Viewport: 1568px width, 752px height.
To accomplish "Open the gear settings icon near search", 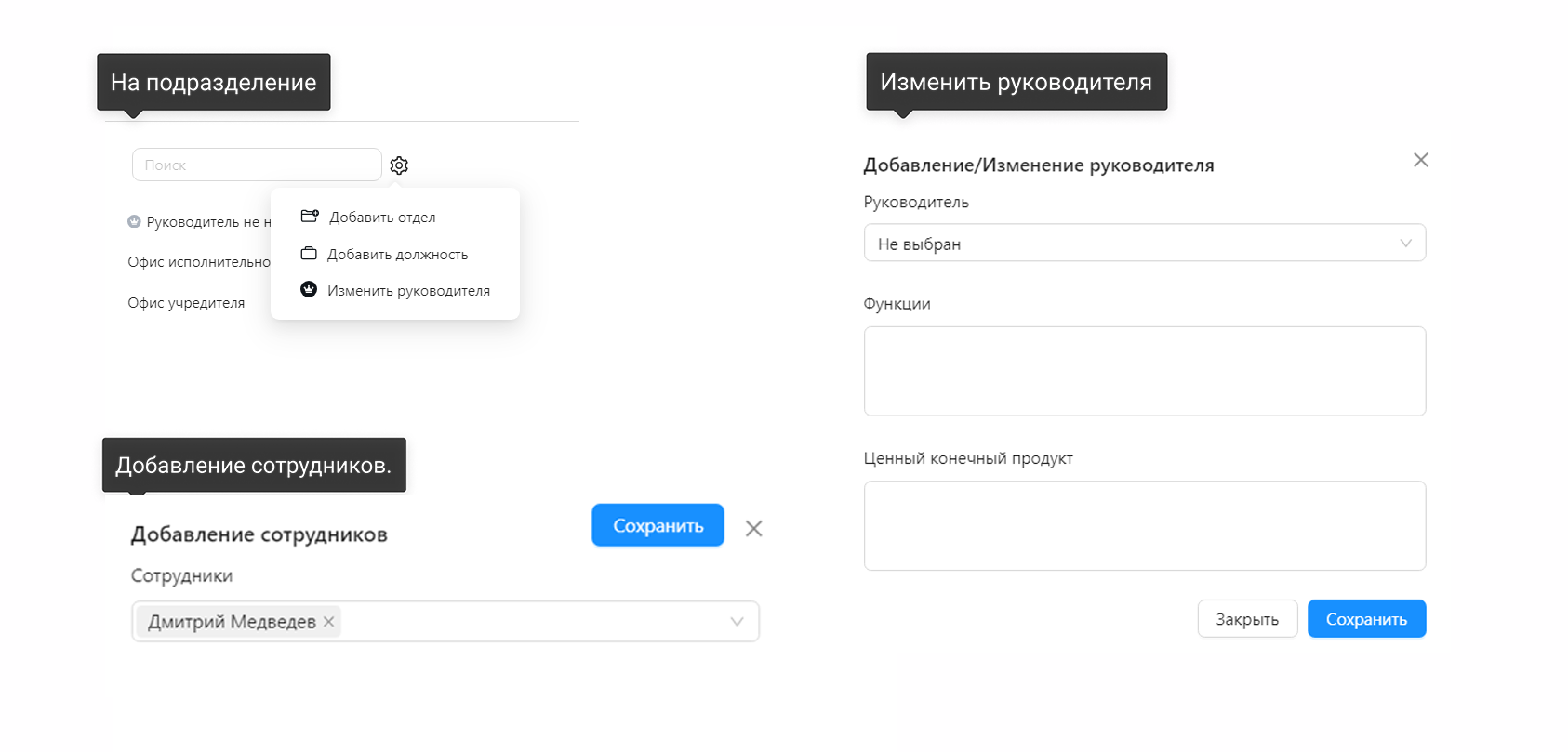I will click(x=399, y=165).
